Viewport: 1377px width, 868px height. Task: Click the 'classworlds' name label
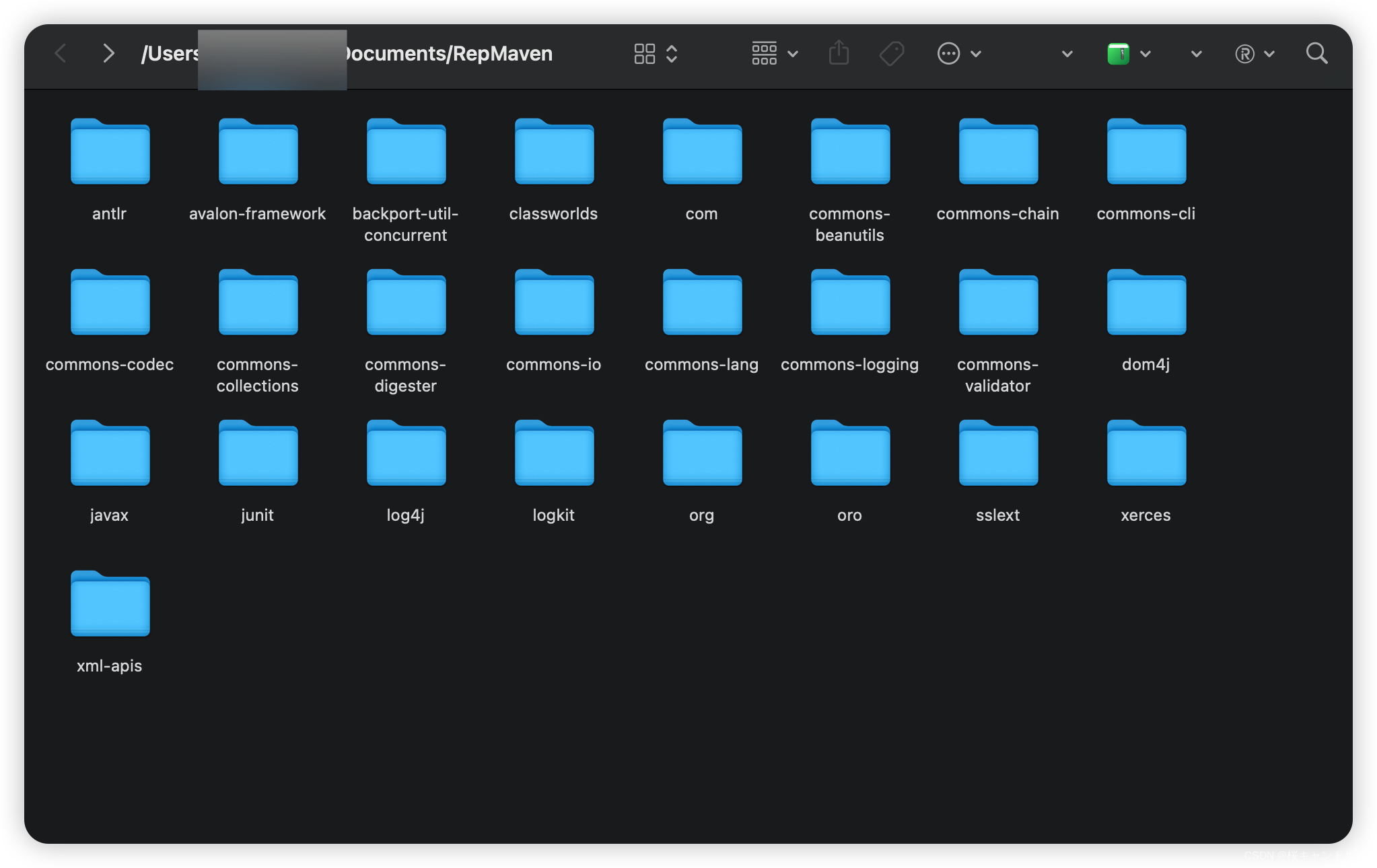pos(553,214)
